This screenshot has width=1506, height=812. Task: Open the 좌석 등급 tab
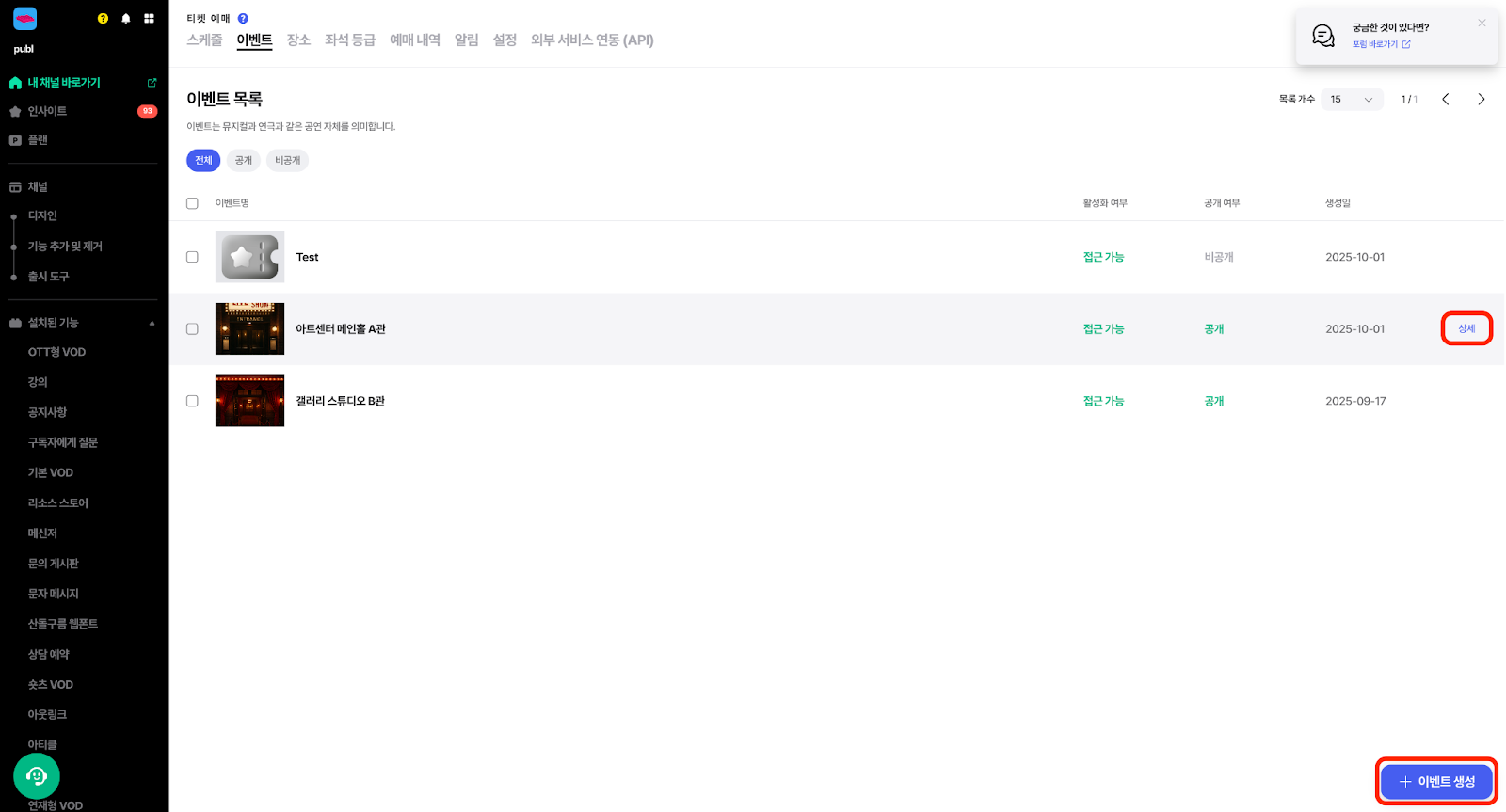pyautogui.click(x=349, y=40)
